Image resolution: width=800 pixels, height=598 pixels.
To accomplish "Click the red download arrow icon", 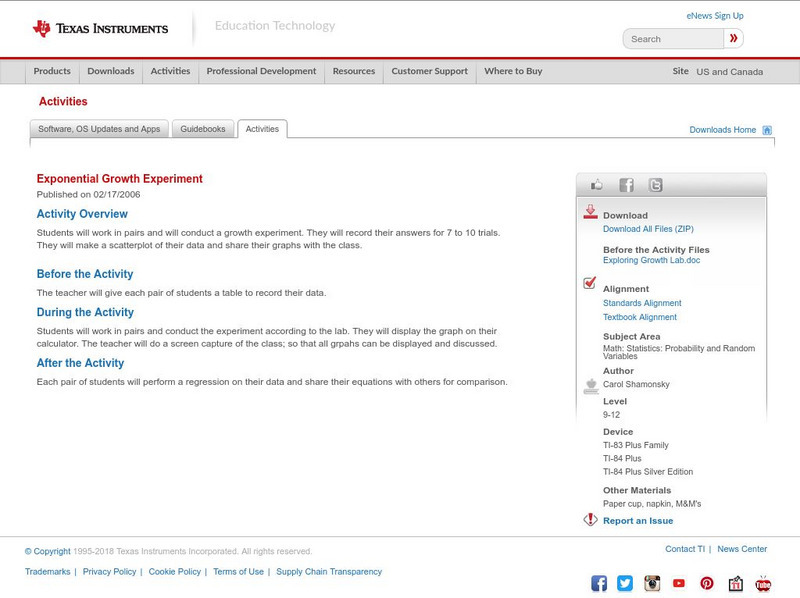I will click(590, 212).
